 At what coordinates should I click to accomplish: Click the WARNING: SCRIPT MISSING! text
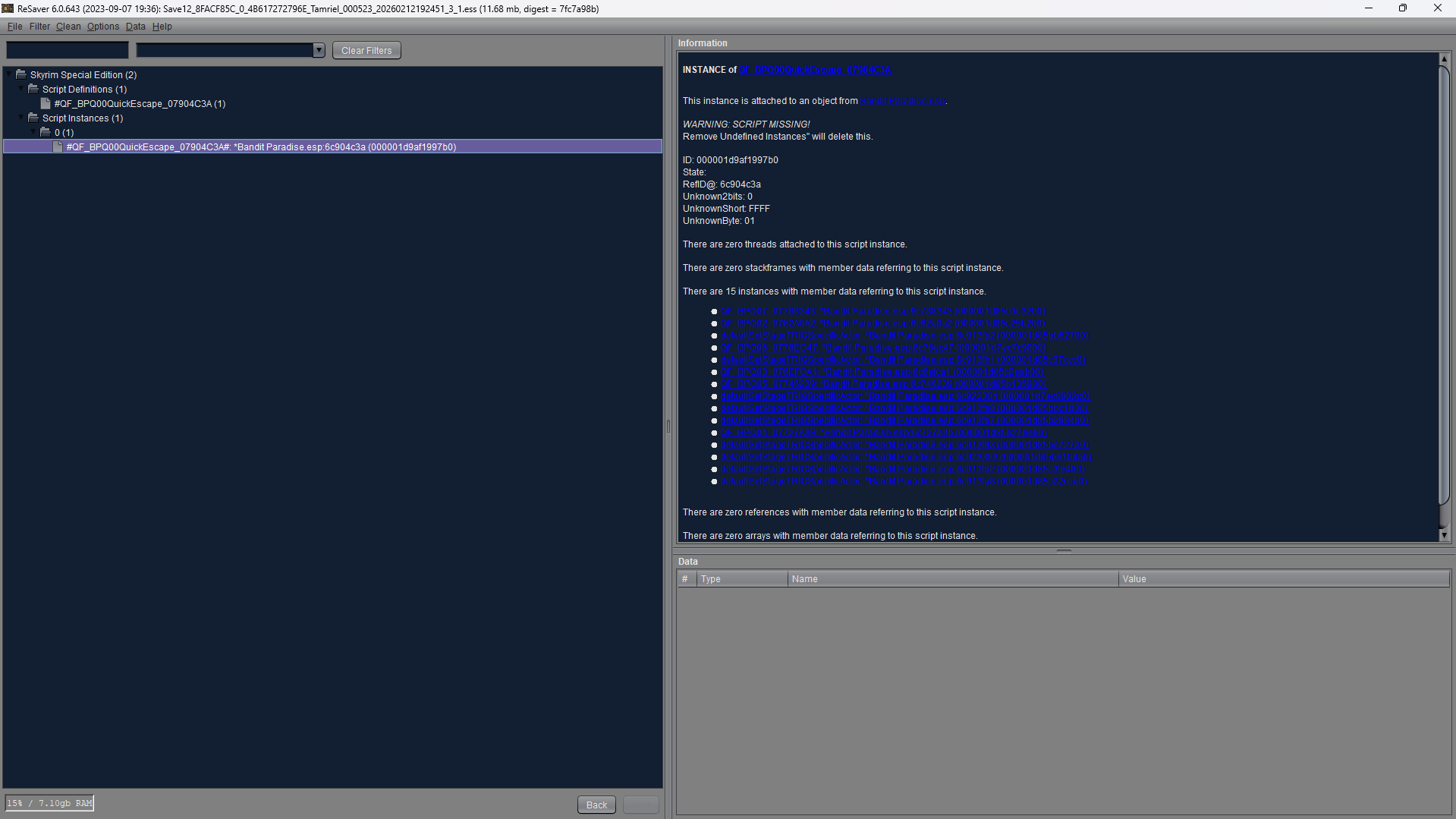[746, 124]
